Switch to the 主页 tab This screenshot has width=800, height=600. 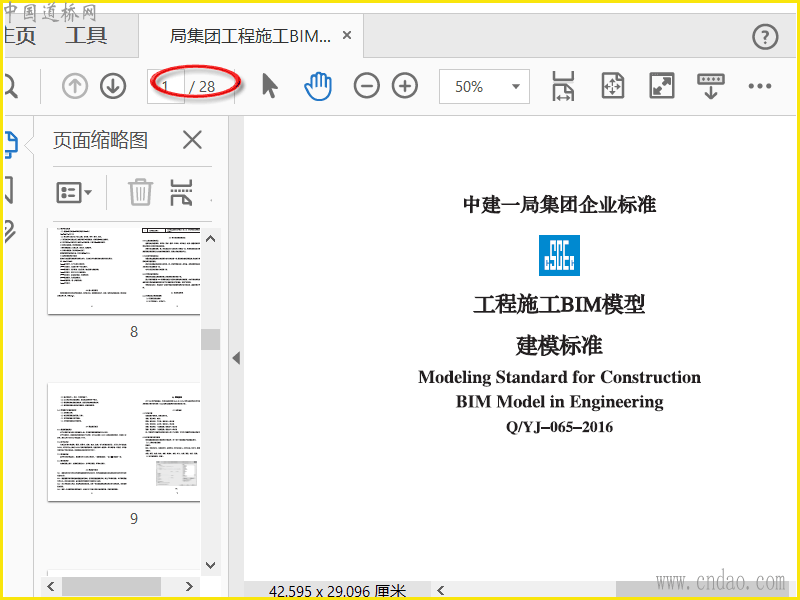[19, 36]
